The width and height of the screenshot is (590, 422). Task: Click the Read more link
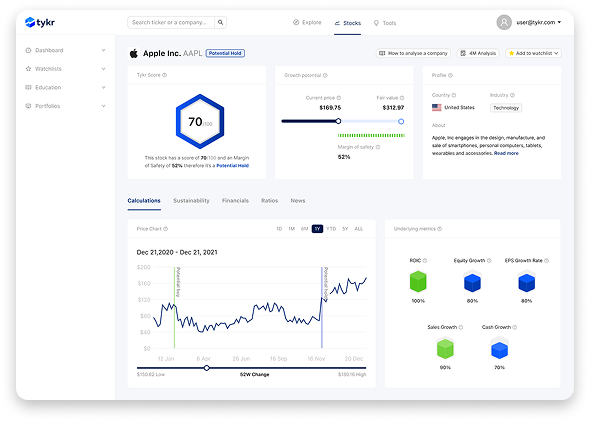(506, 153)
